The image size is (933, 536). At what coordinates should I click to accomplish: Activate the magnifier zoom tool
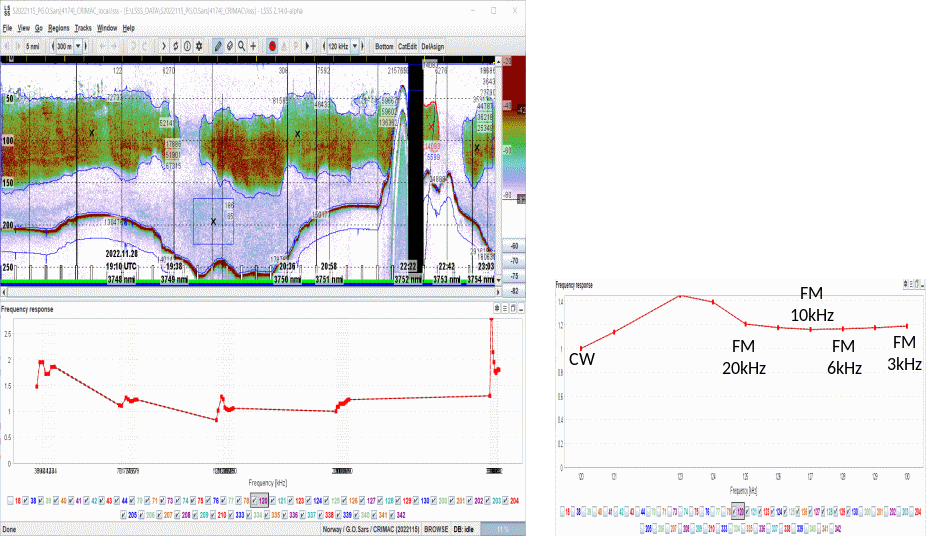tap(242, 46)
